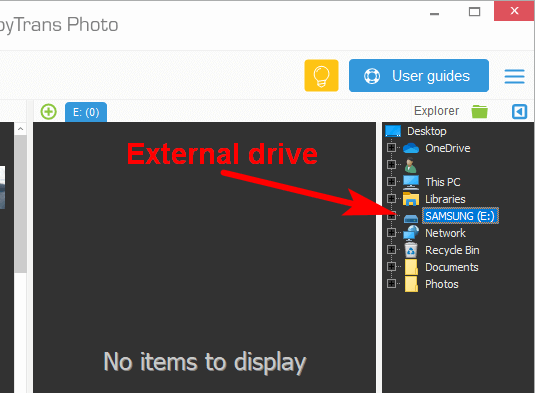Click the Network globe icon
Image resolution: width=535 pixels, height=393 pixels.
411,233
